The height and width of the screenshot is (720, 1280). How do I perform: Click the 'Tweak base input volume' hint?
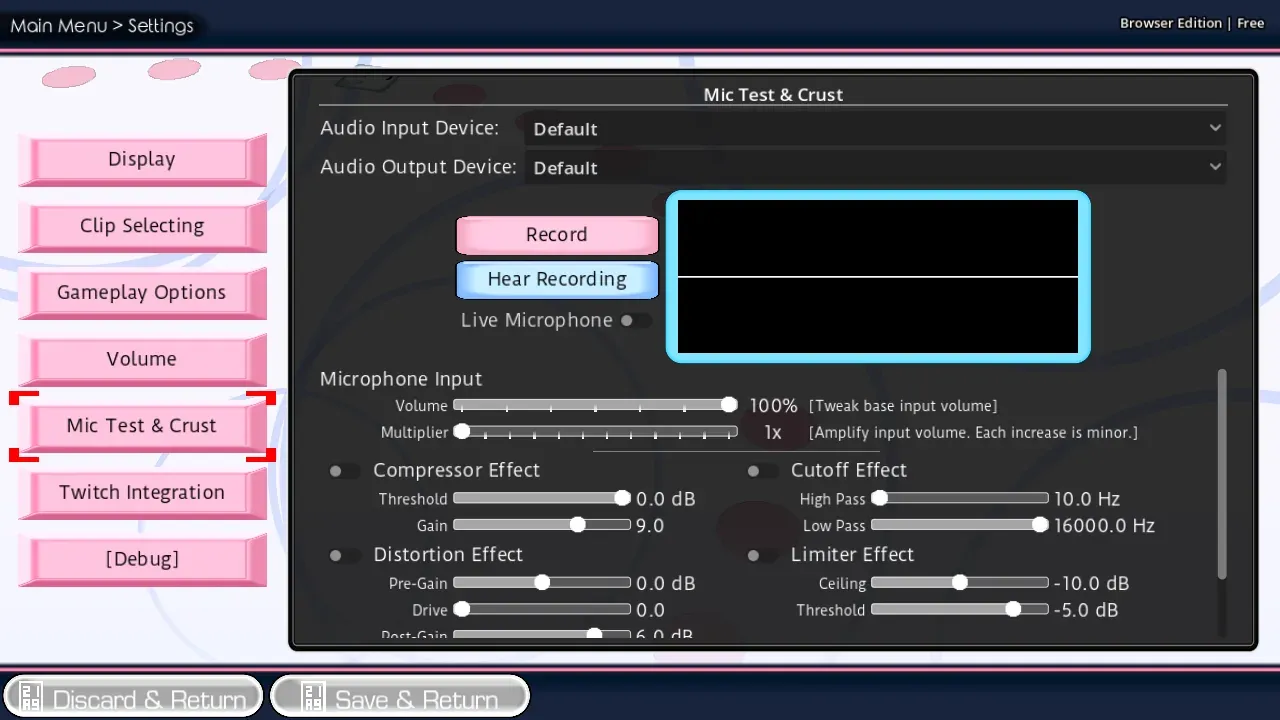[x=903, y=406]
